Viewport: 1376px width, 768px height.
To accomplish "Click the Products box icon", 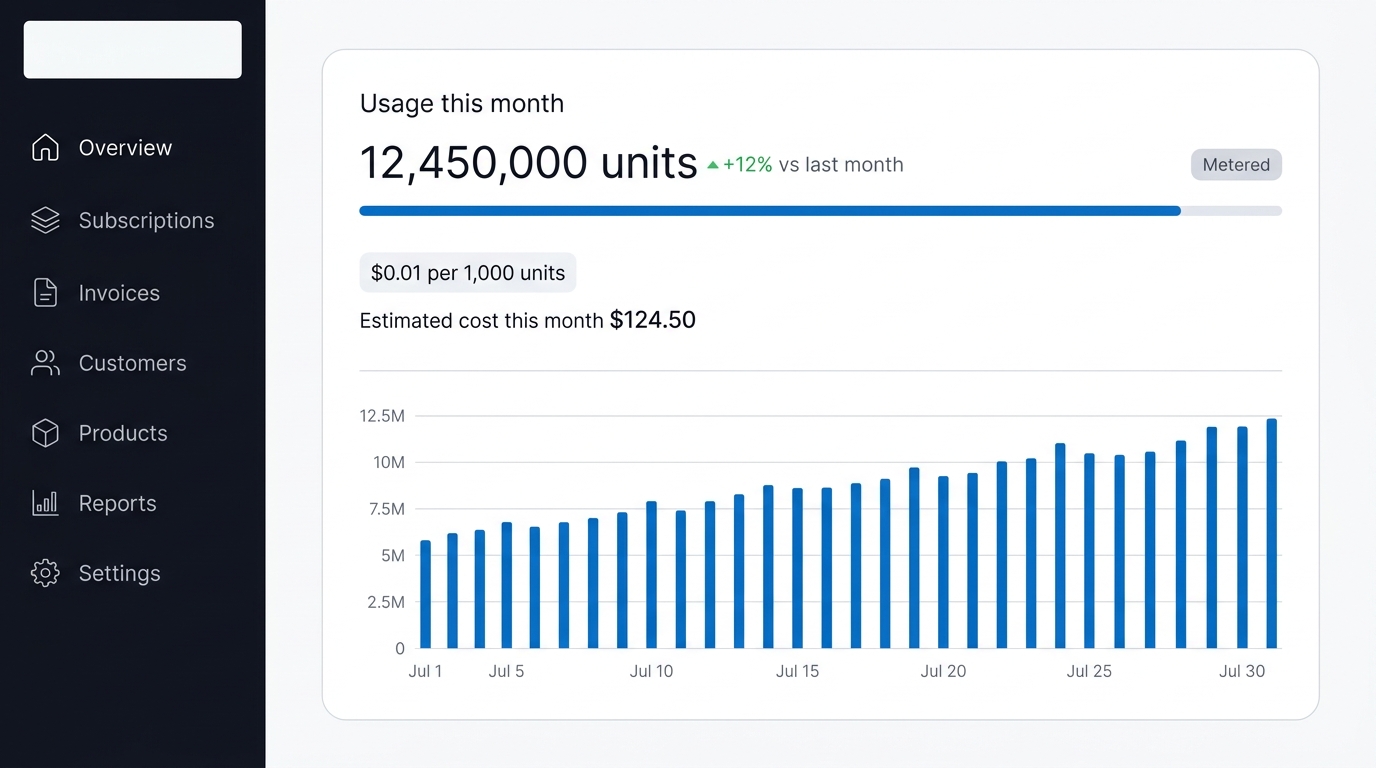I will (x=45, y=433).
